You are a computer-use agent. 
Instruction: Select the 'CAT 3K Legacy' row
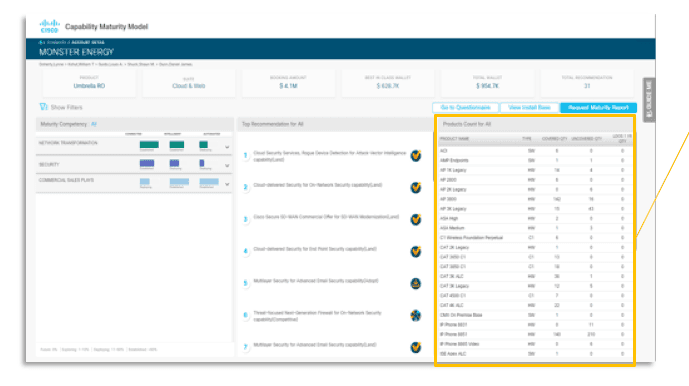point(535,286)
